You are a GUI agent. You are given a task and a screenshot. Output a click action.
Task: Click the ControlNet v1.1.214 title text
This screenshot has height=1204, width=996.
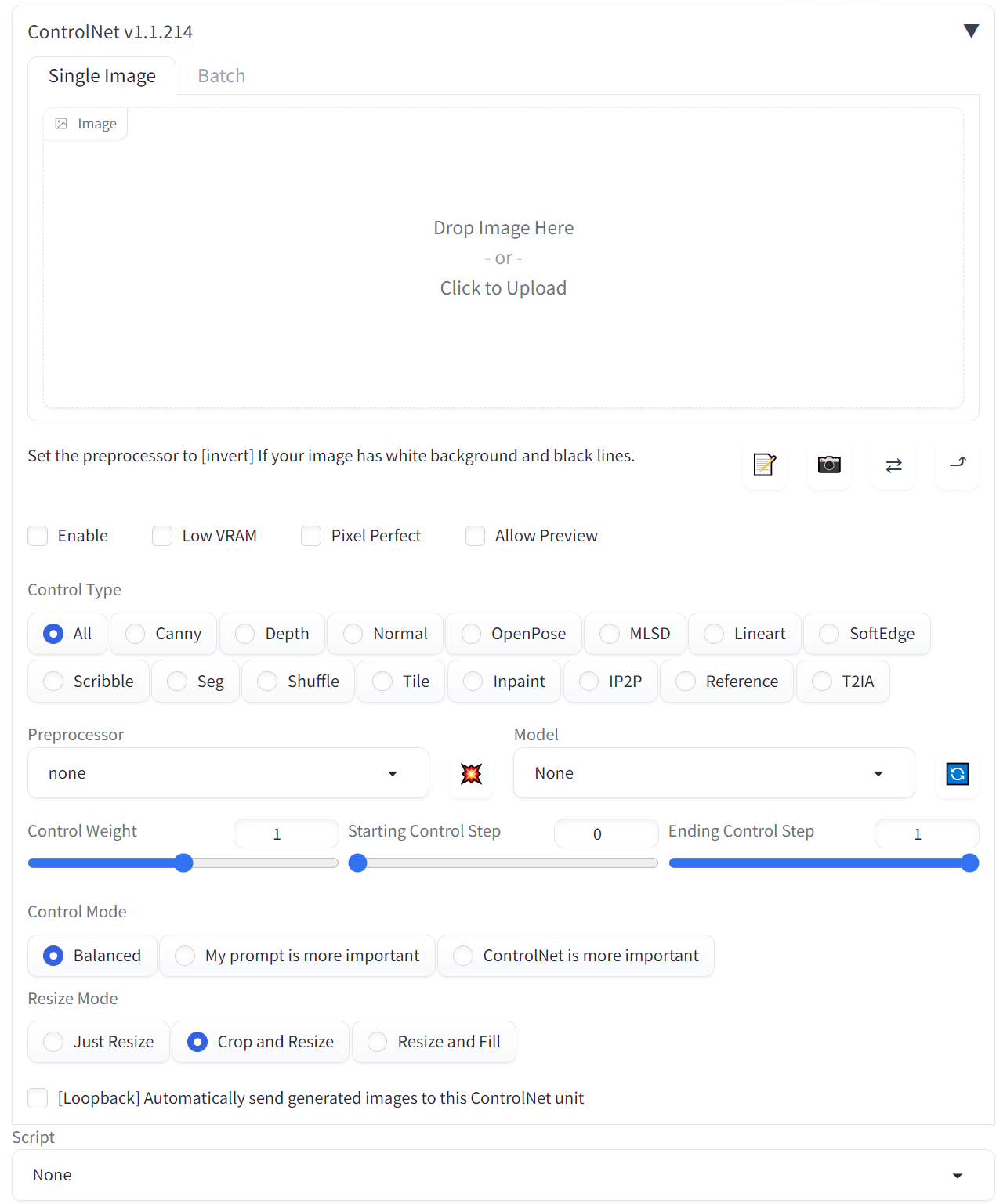click(x=110, y=32)
